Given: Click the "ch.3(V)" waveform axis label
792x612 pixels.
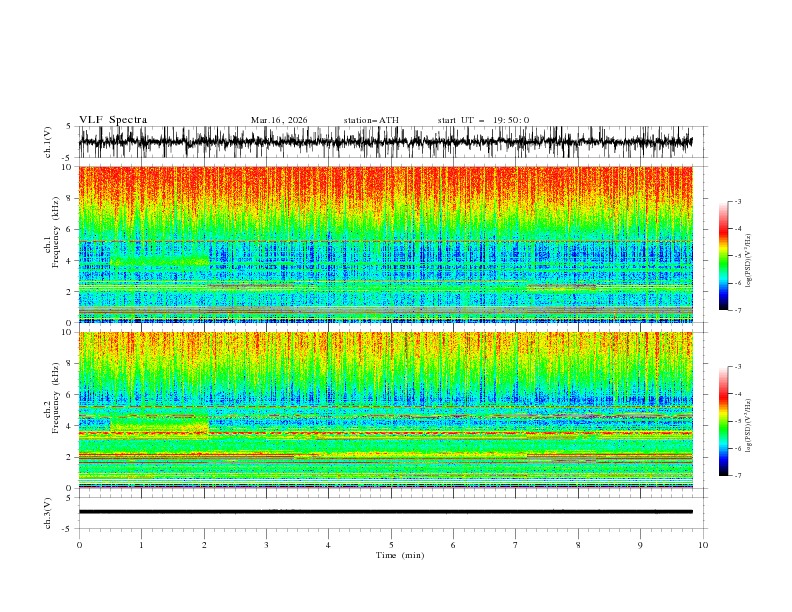Looking at the screenshot, I should tap(48, 513).
